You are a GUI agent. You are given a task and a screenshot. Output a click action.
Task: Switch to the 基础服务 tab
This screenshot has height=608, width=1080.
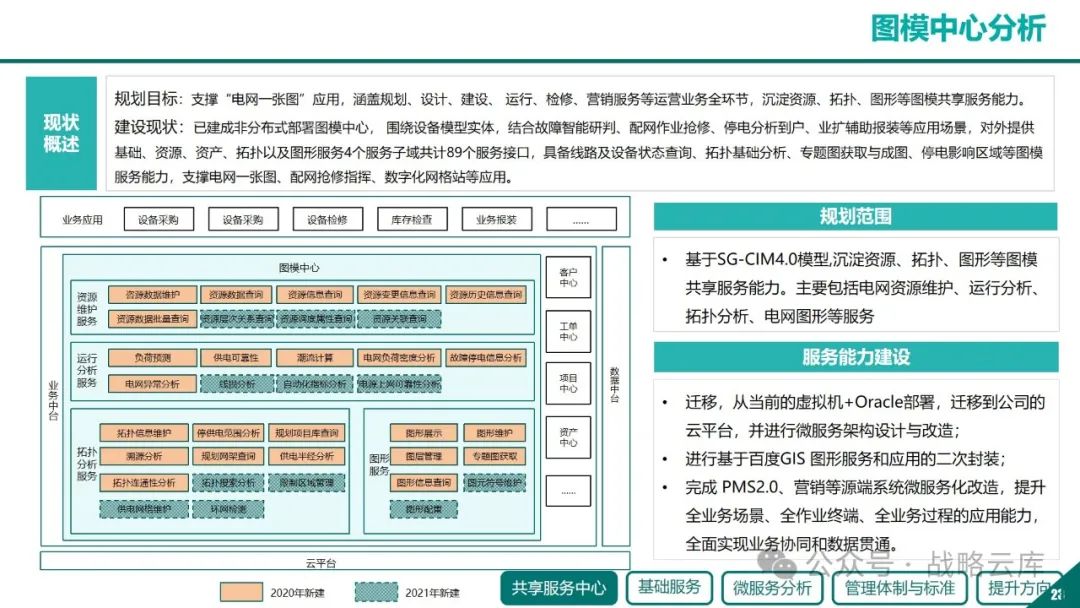[x=669, y=587]
